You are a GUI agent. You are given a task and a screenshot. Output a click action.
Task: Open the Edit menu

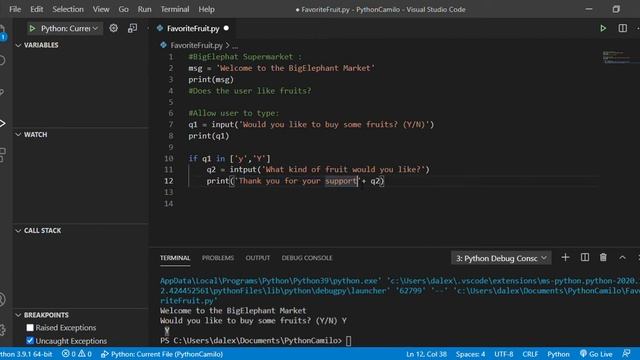click(x=36, y=9)
